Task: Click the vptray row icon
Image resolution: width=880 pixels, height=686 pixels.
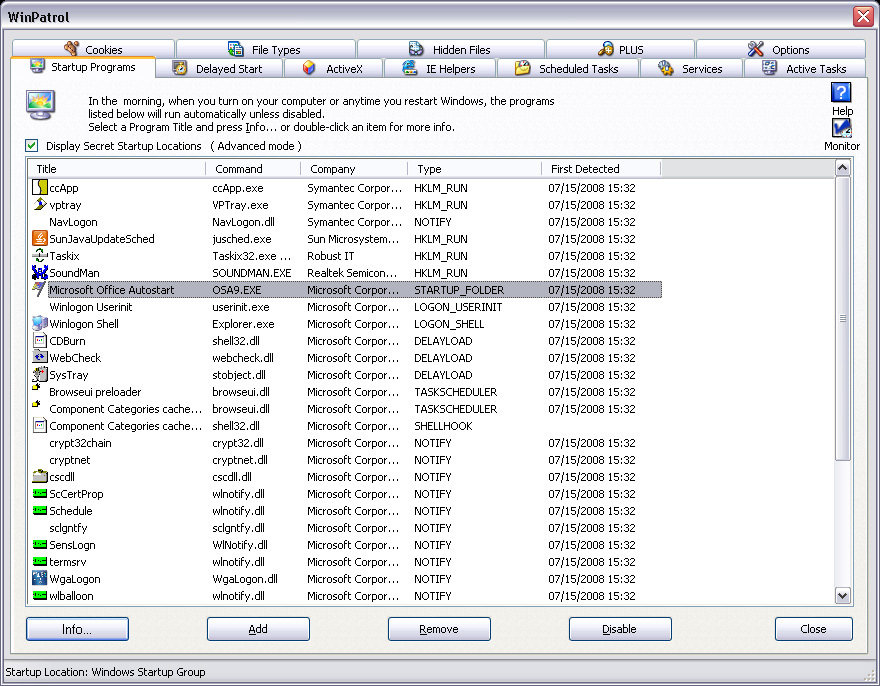Action: [x=39, y=204]
